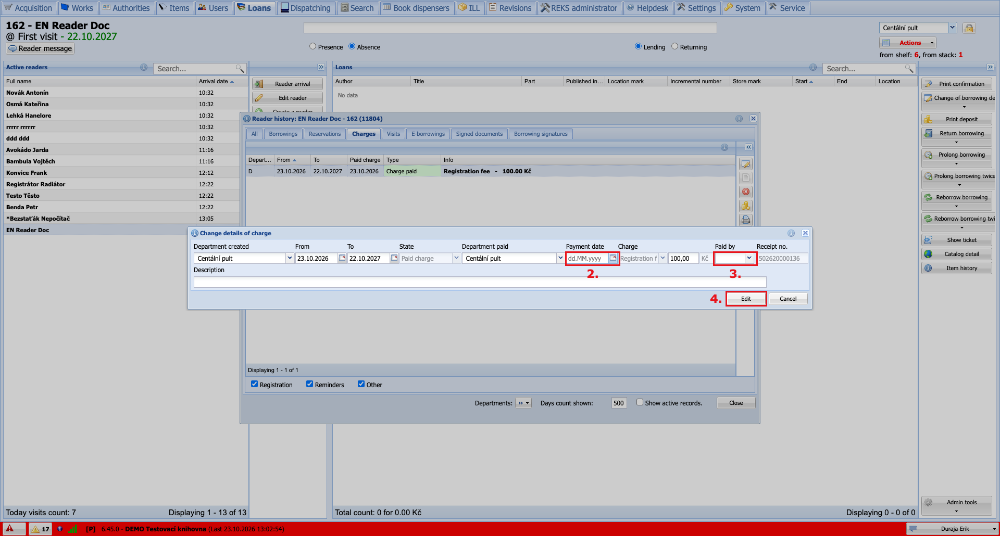Viewport: 1000px width, 536px height.
Task: Expand the Prolong borrowing arrow
Action: (x=956, y=164)
